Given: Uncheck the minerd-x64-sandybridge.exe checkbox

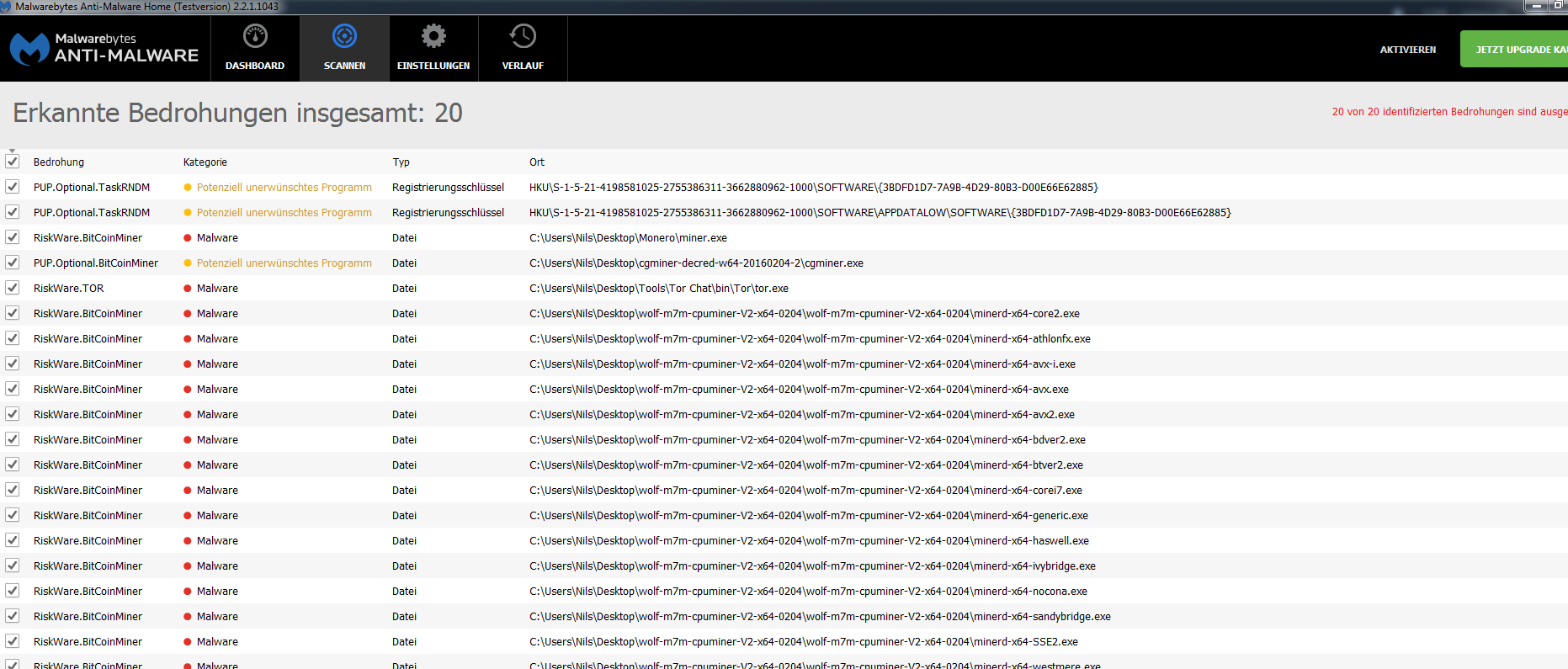Looking at the screenshot, I should (12, 616).
